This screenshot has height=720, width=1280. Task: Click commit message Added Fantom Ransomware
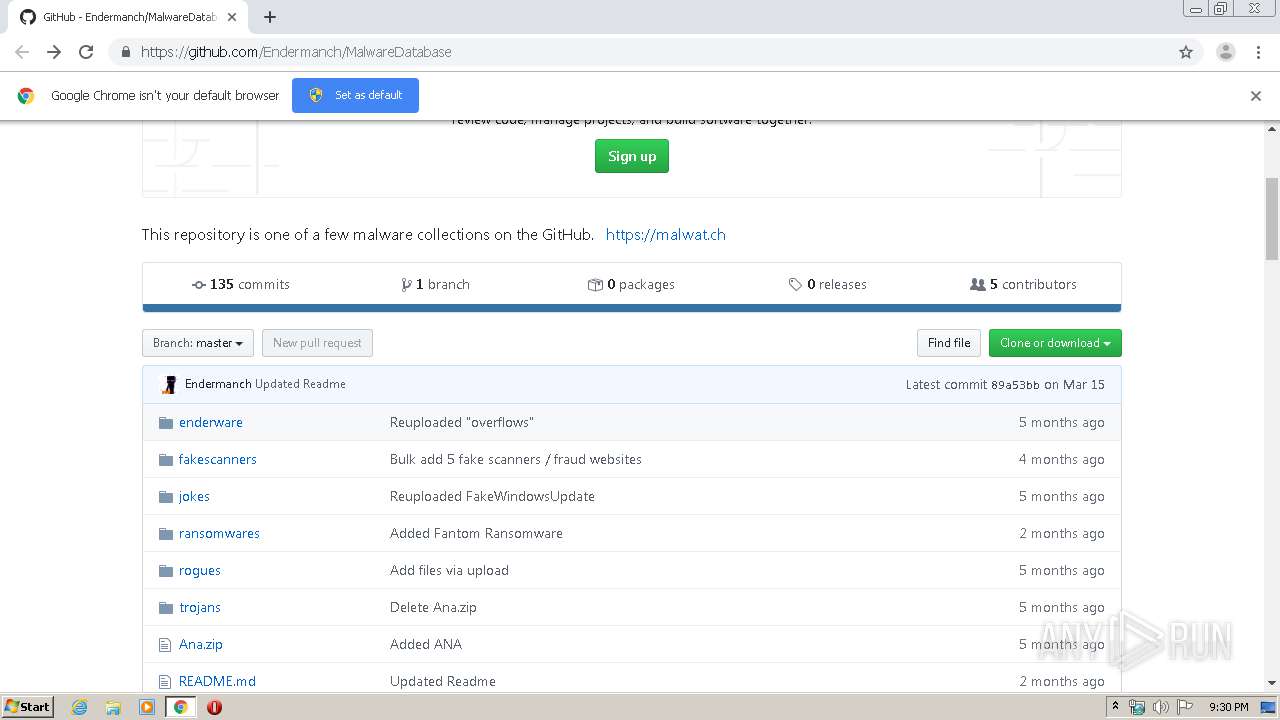476,534
